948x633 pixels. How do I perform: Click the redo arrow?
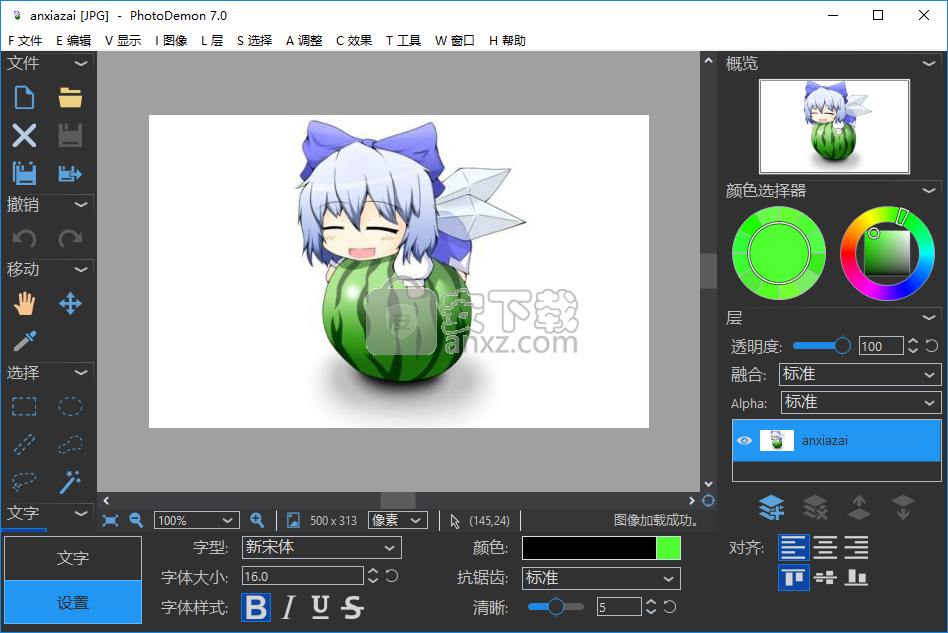tap(70, 239)
